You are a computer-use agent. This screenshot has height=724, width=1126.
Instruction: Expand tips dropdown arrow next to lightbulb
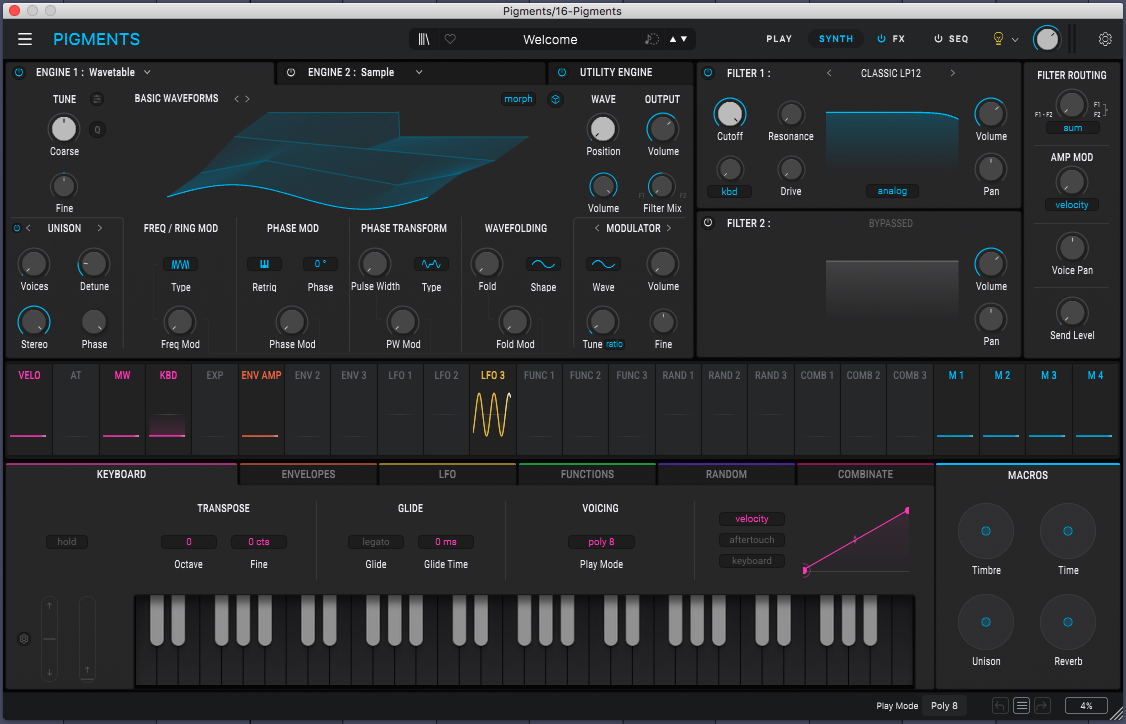tap(1015, 40)
